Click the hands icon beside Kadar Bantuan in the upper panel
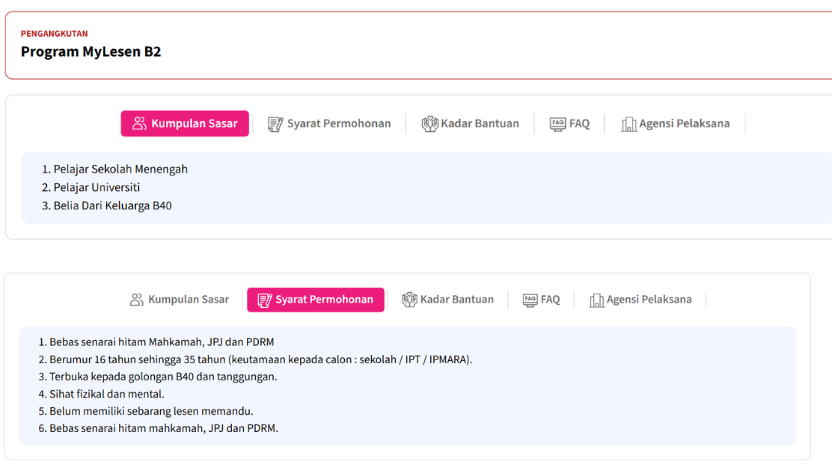Screen dimensions: 832x468 point(430,124)
